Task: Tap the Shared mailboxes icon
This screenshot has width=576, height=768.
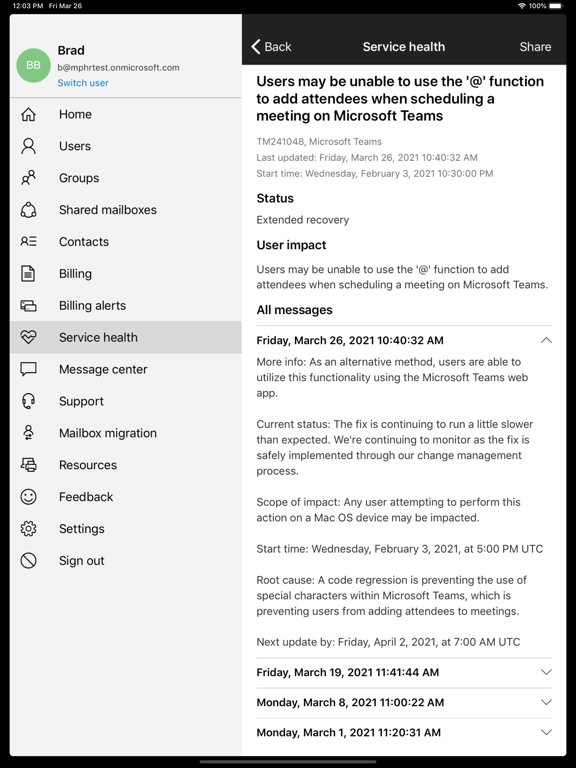Action: click(28, 210)
